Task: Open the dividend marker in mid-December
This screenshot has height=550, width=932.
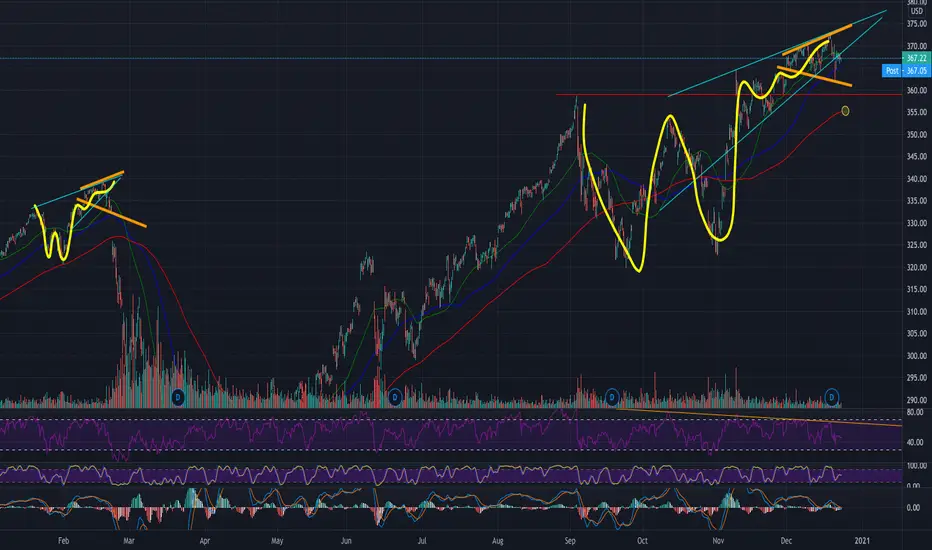Action: click(x=832, y=397)
